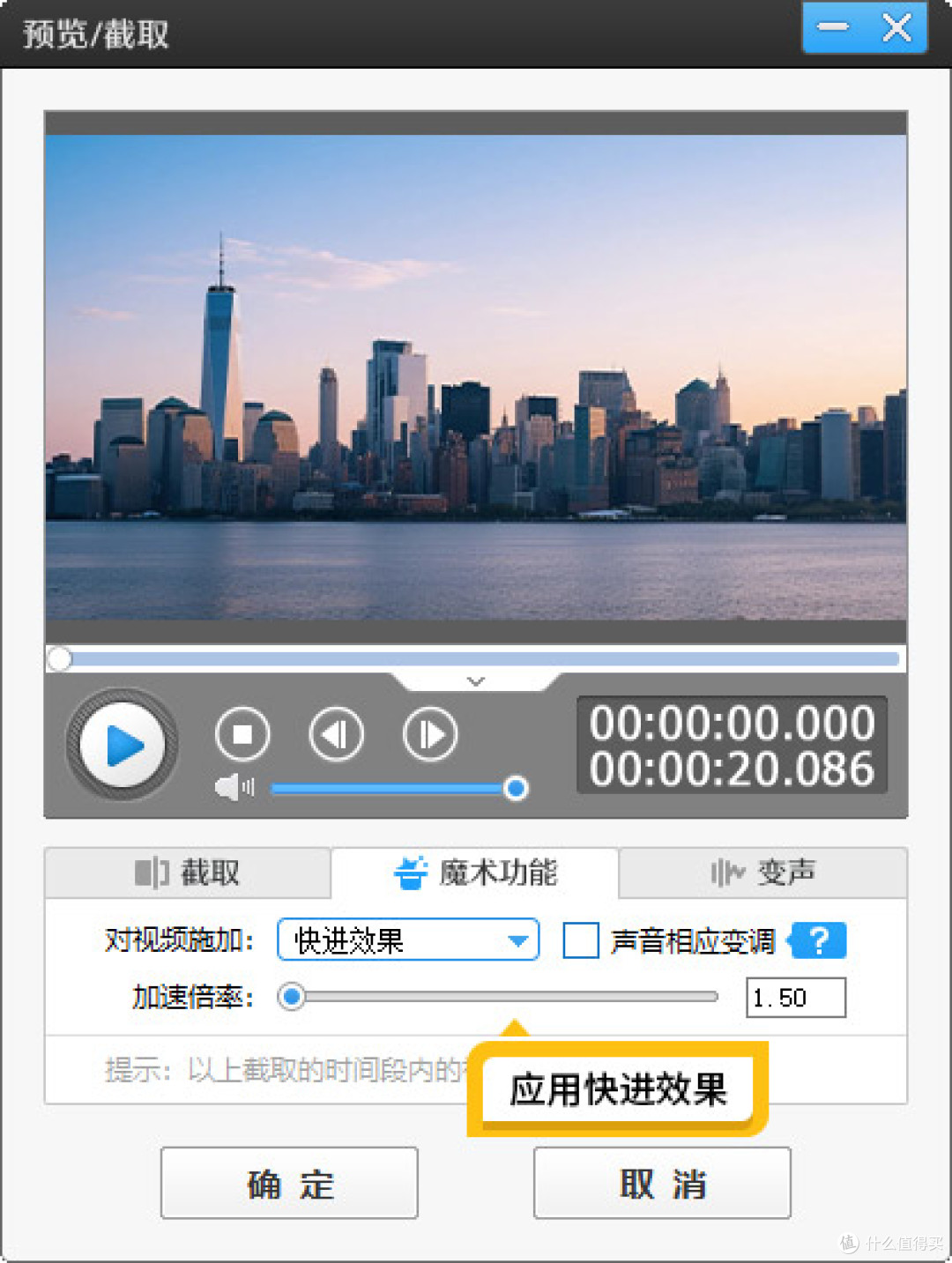
Task: Confirm with the 确定 button
Action: (289, 1184)
